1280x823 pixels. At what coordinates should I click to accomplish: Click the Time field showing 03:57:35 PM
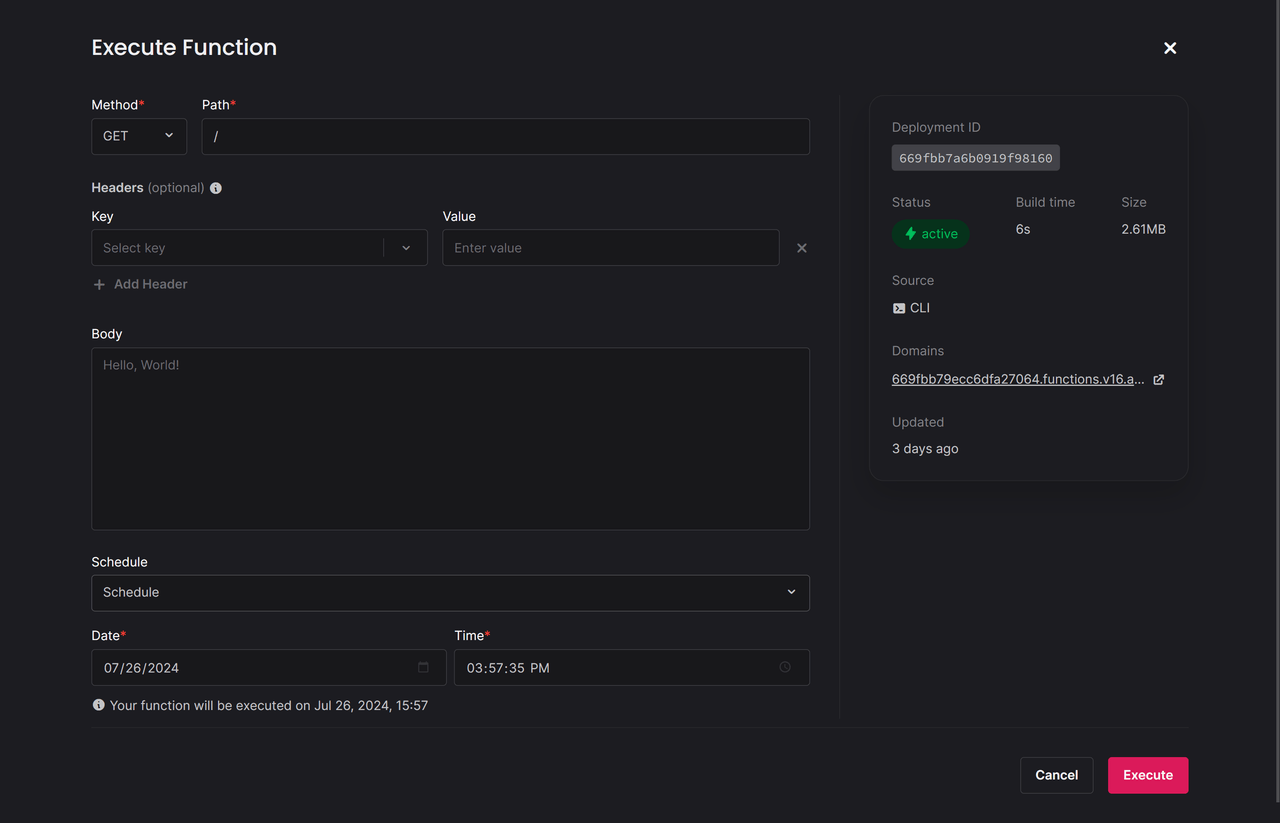point(610,668)
